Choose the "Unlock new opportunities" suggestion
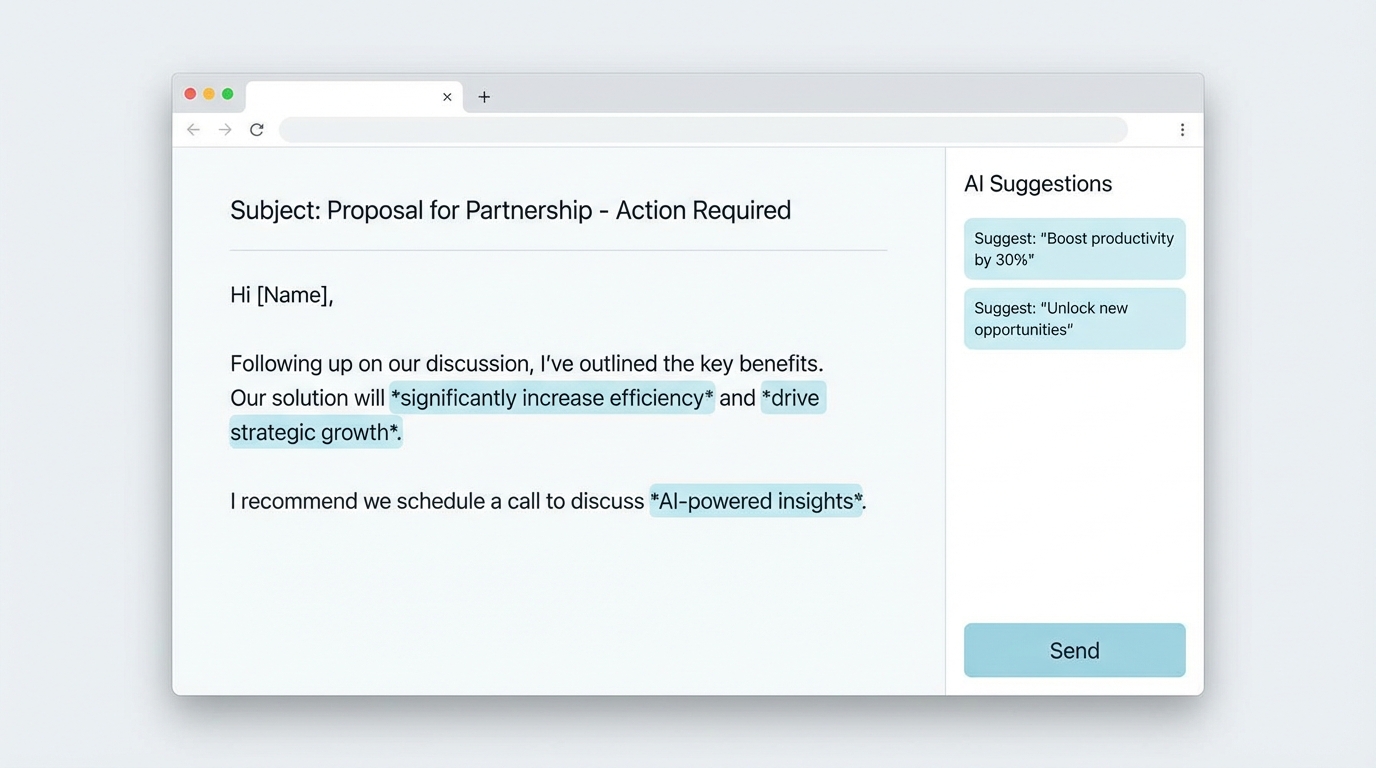The width and height of the screenshot is (1376, 768). pos(1074,319)
